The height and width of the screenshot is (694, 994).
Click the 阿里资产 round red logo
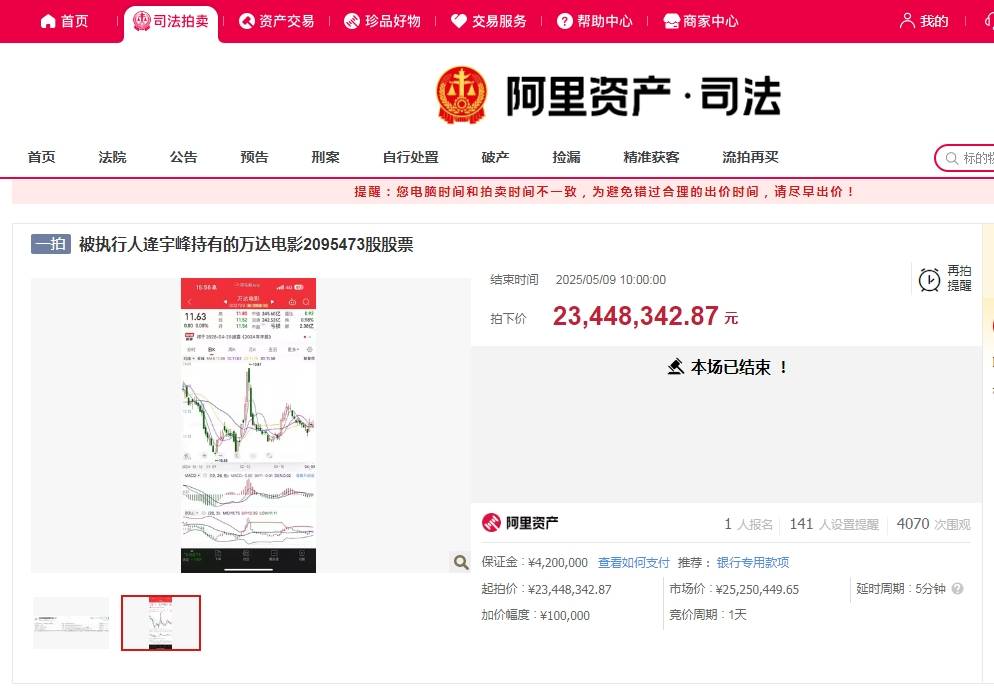(x=491, y=523)
